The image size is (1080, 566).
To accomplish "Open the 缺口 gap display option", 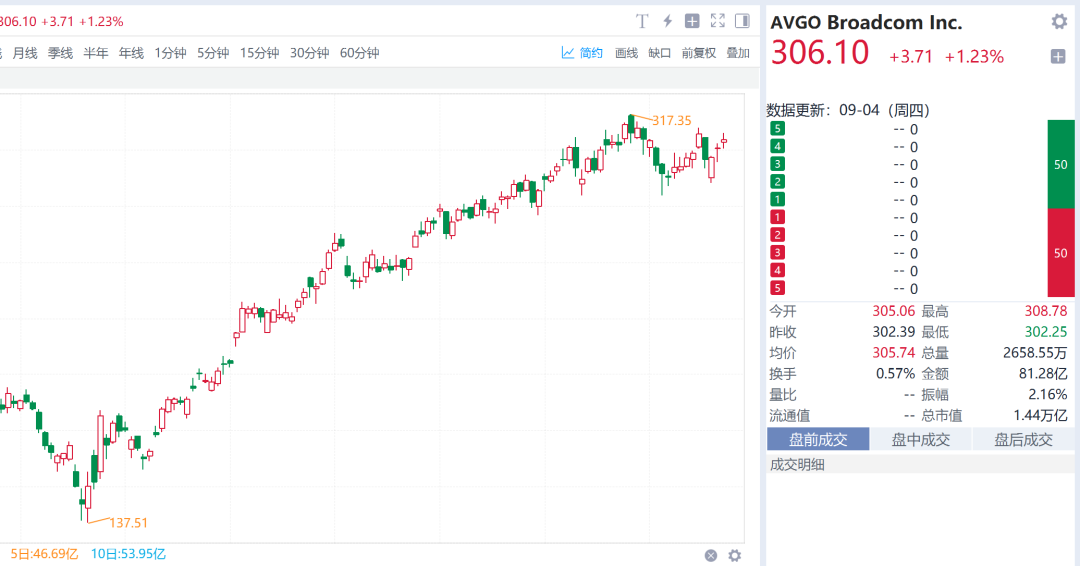I will pyautogui.click(x=660, y=53).
